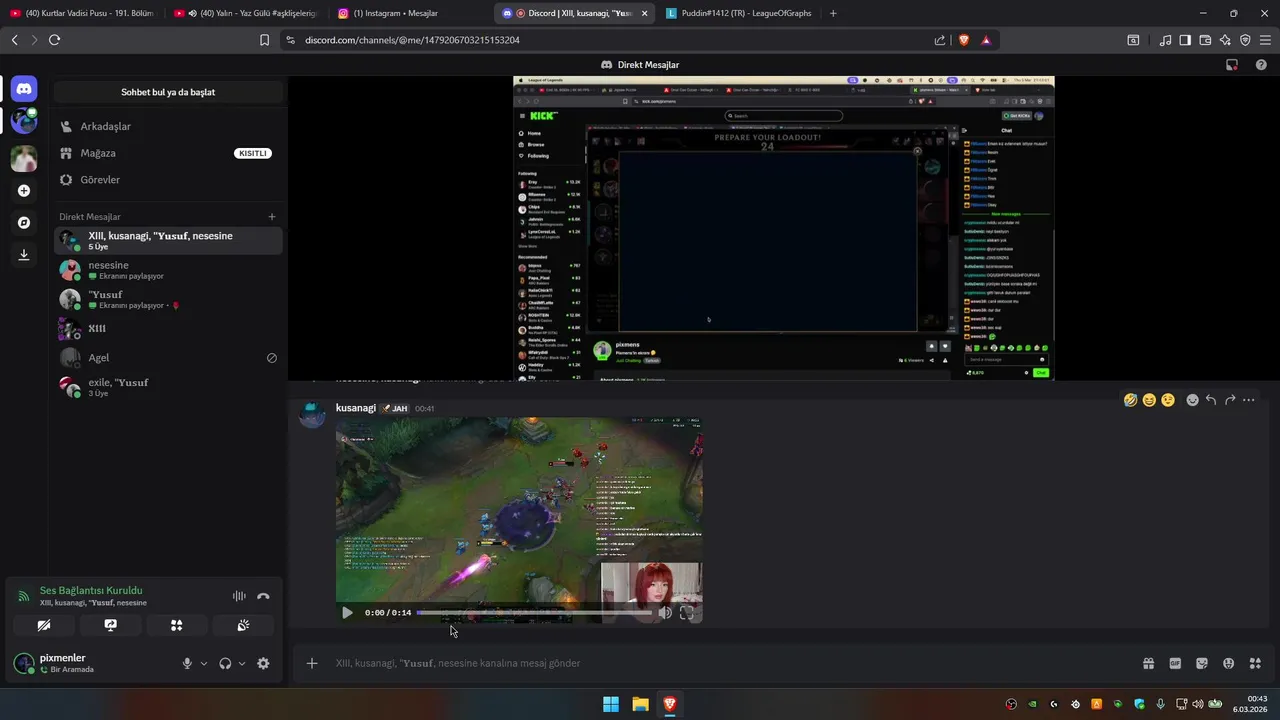Expand microphone input options arrow
1280x720 pixels.
coord(204,663)
